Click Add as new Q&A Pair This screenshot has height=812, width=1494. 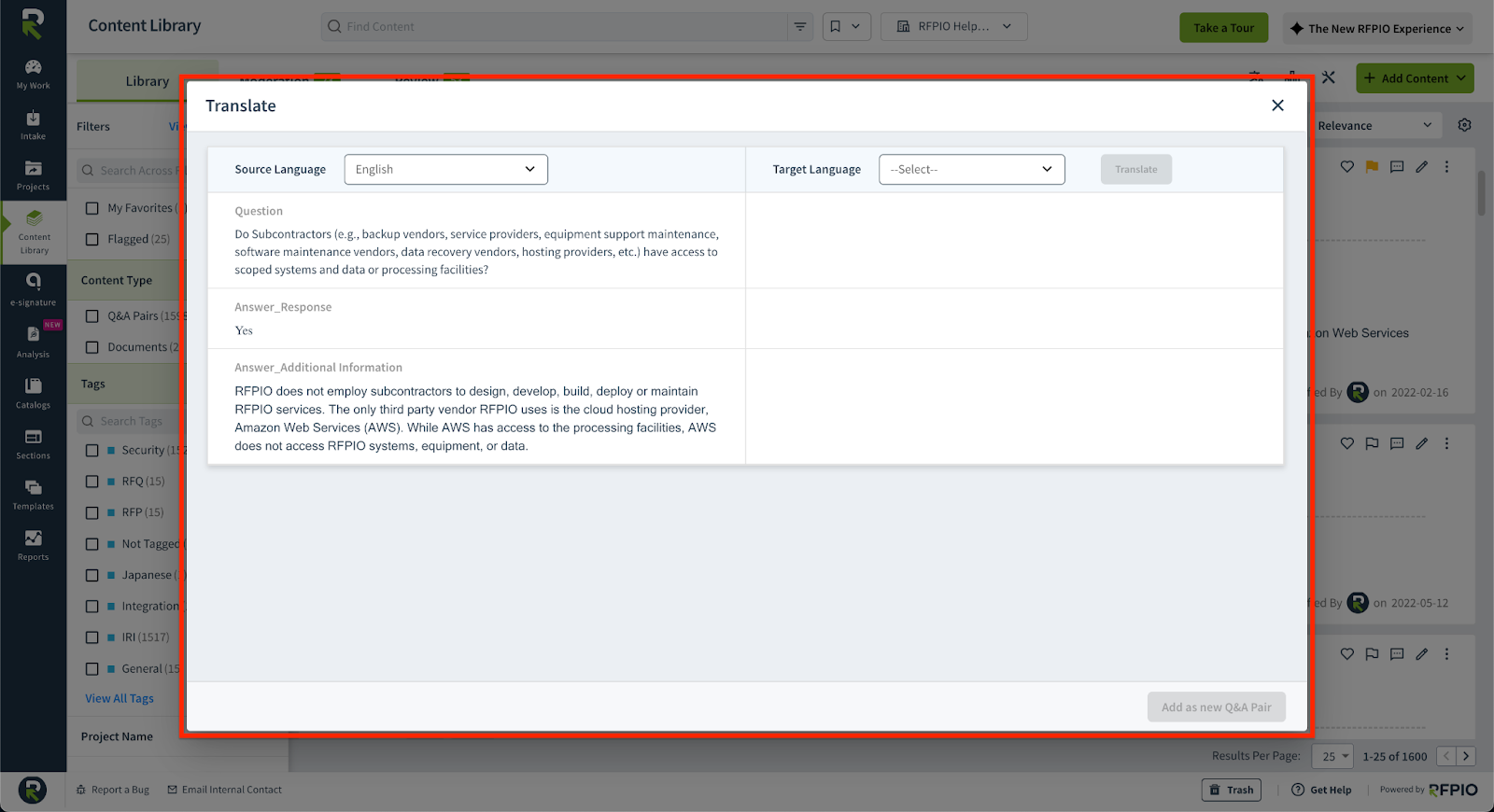(x=1216, y=707)
